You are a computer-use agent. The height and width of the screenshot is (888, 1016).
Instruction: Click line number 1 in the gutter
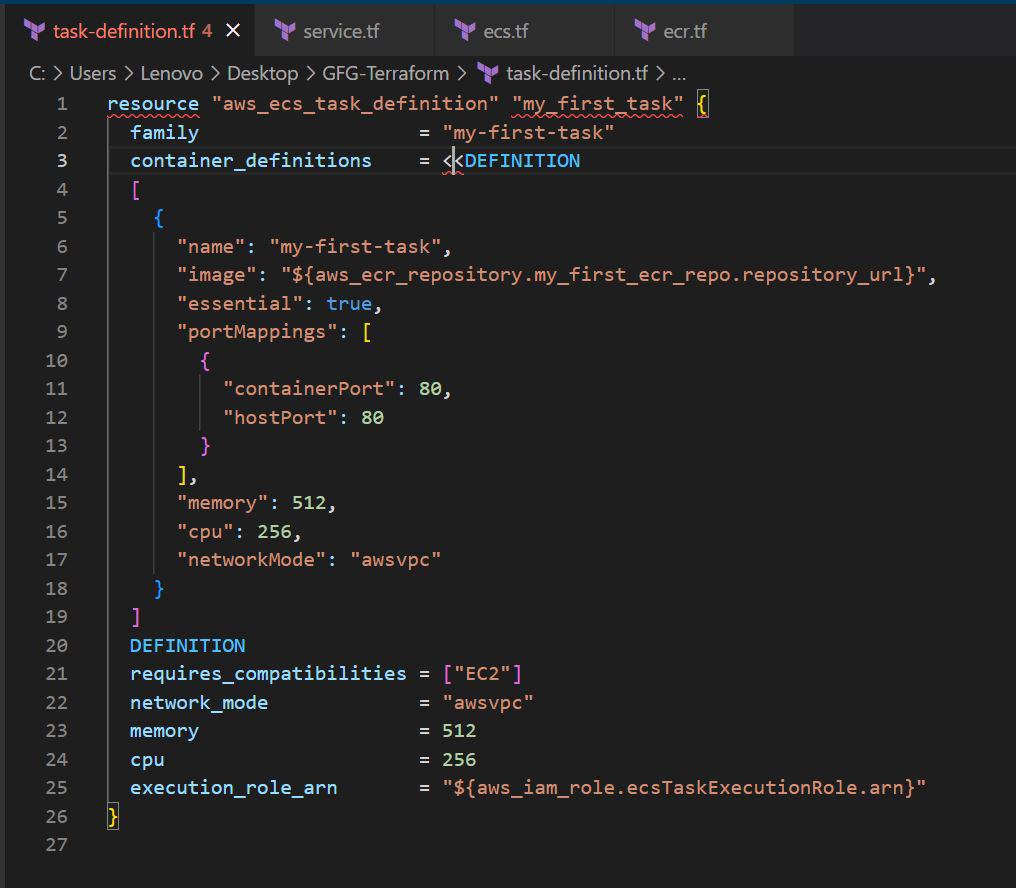click(x=62, y=104)
